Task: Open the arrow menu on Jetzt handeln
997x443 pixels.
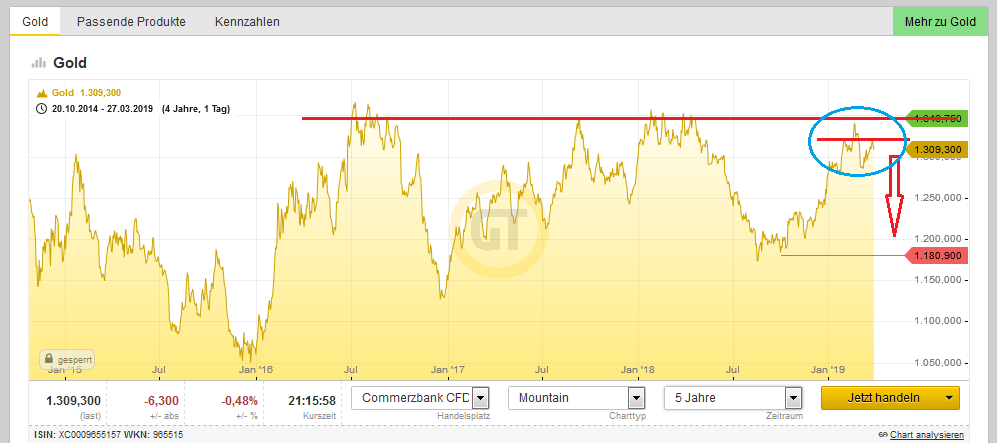Action: pos(949,399)
